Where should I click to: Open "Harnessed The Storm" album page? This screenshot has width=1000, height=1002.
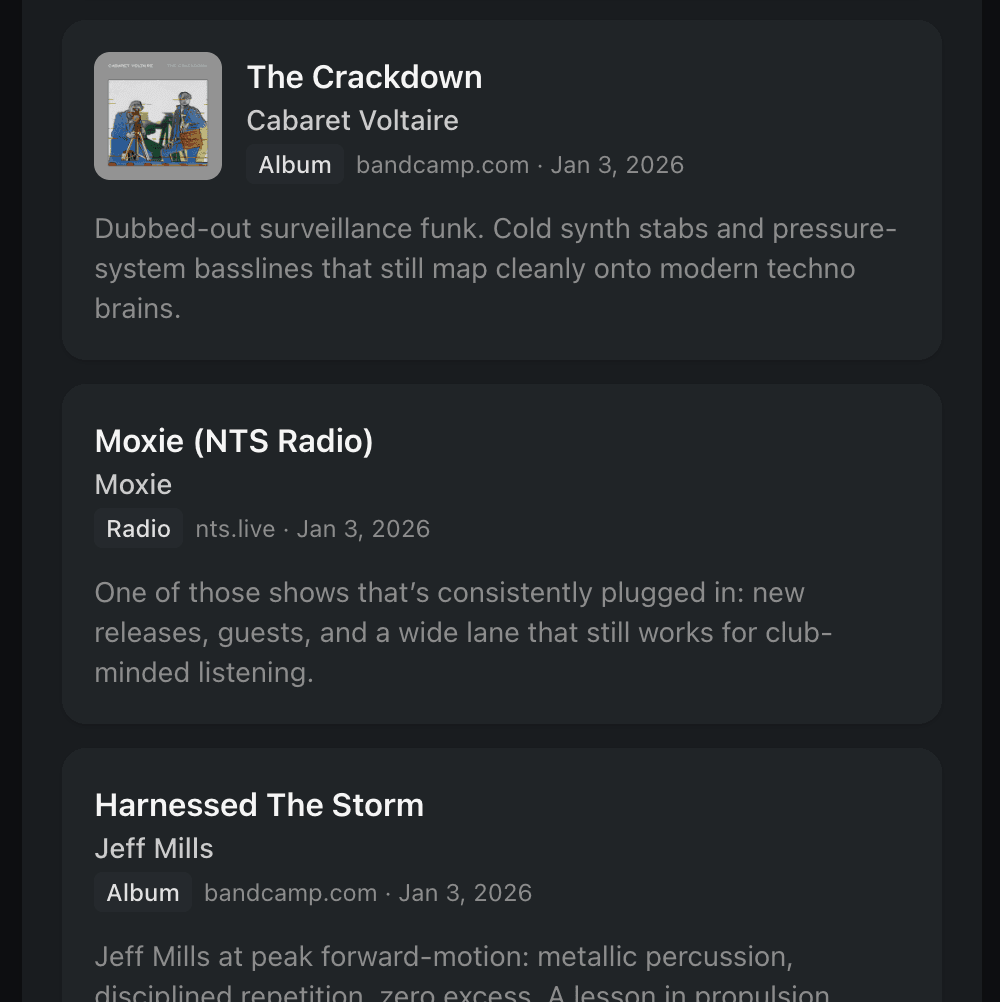point(259,804)
